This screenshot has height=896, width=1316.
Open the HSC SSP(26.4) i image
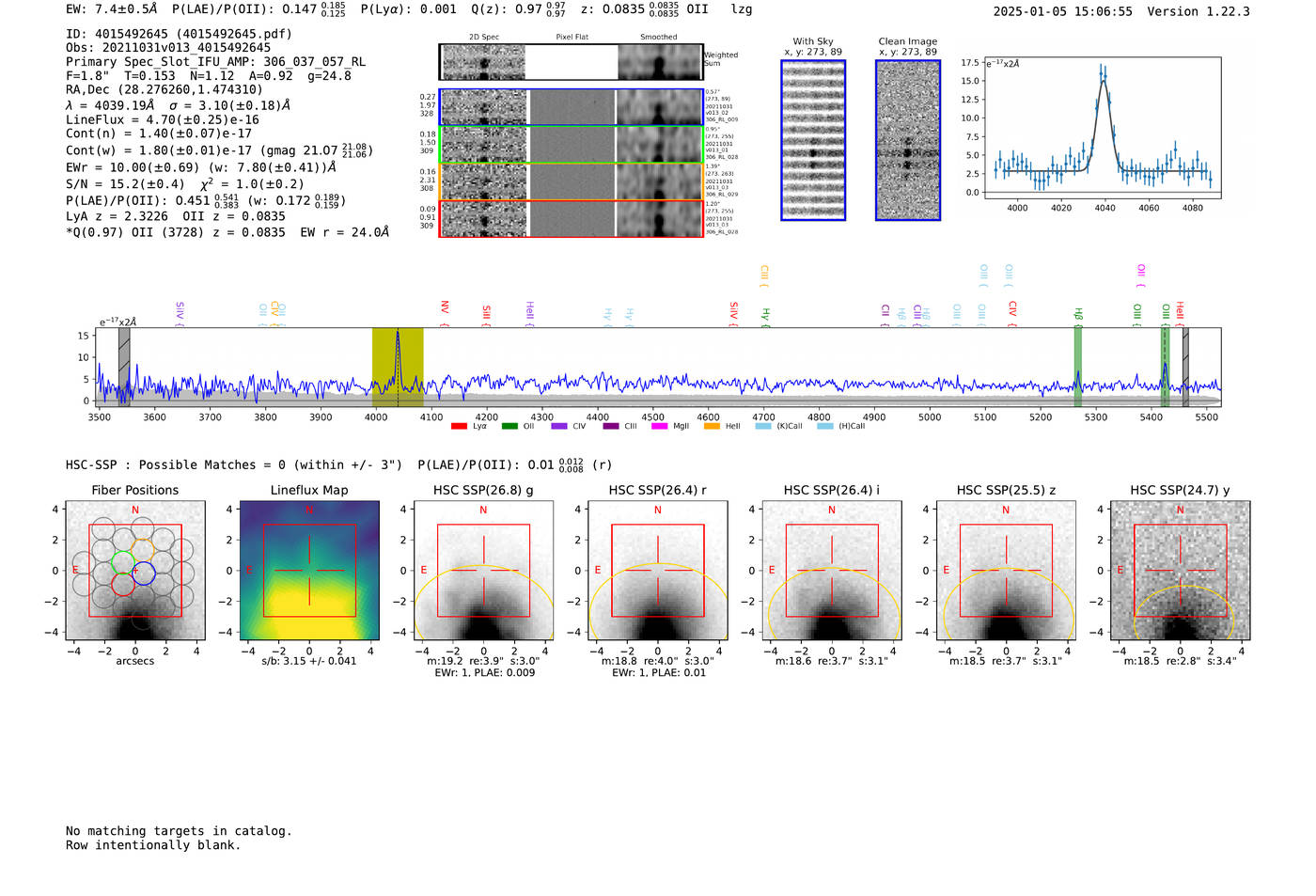coord(832,571)
